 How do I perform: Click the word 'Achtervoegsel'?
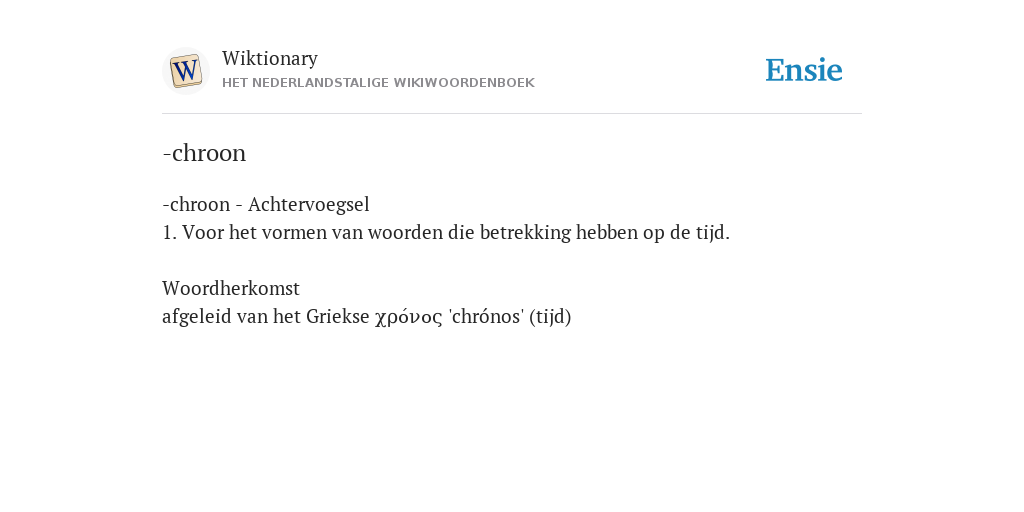pos(308,204)
